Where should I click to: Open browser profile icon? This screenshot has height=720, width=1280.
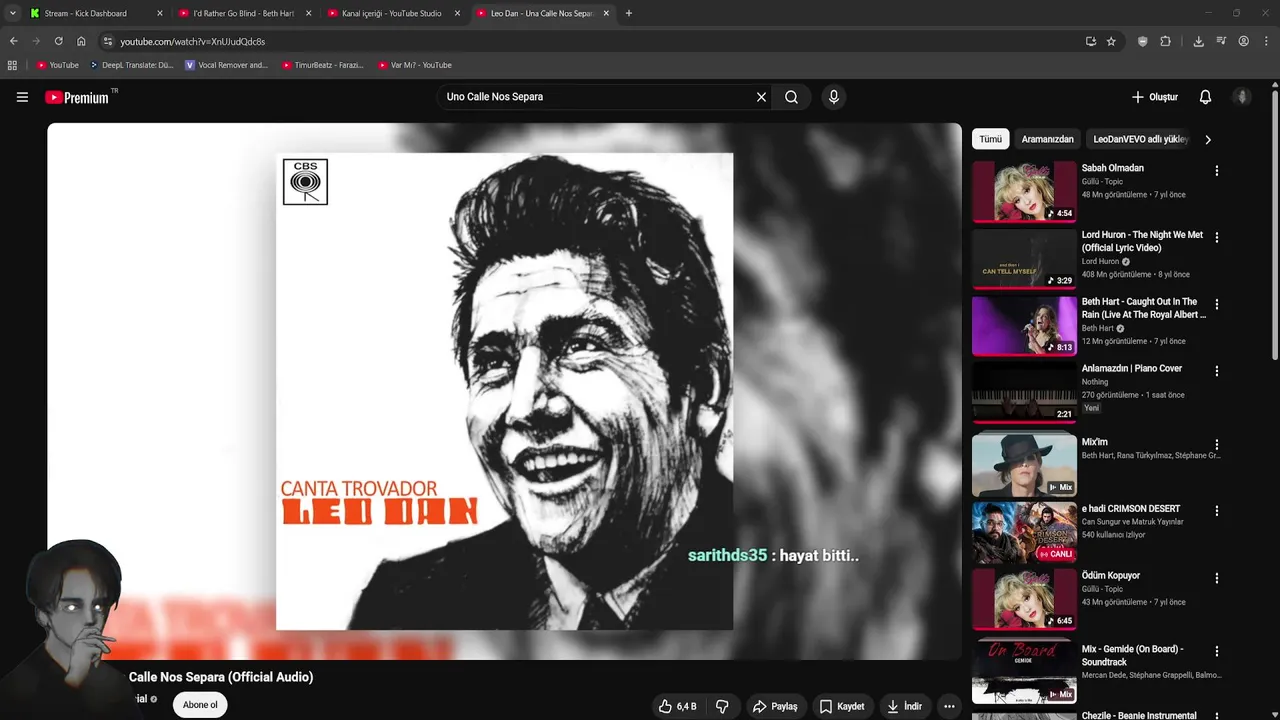point(1243,41)
